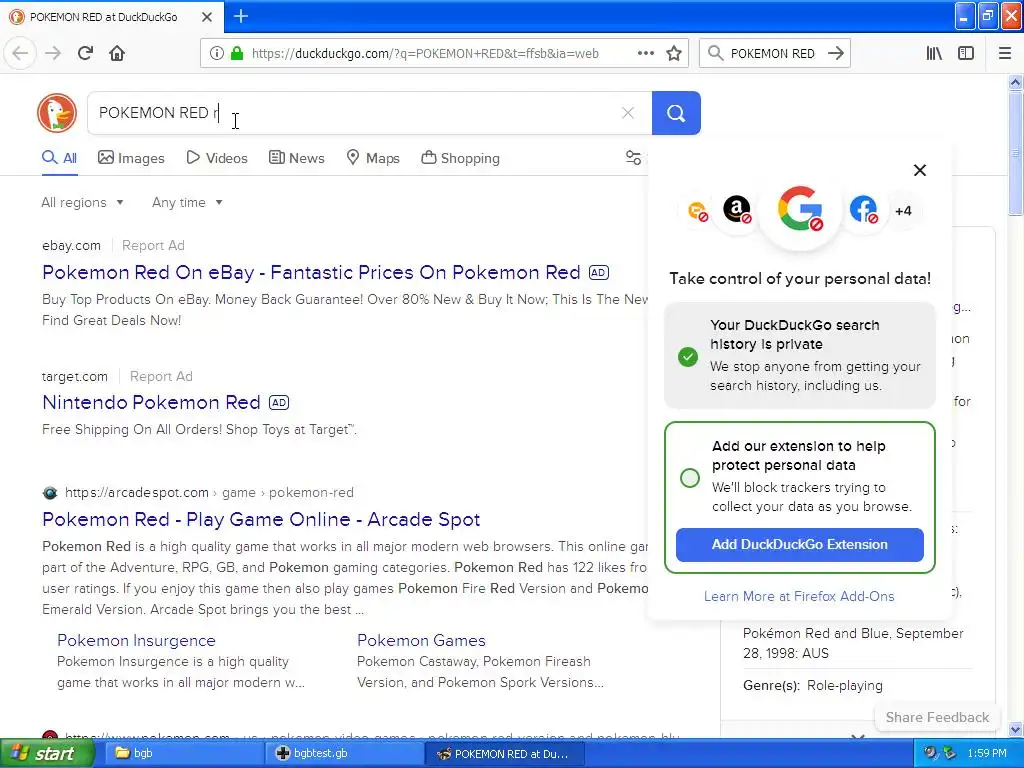The height and width of the screenshot is (768, 1024).
Task: Click Report Ad next to target.com
Action: click(161, 376)
